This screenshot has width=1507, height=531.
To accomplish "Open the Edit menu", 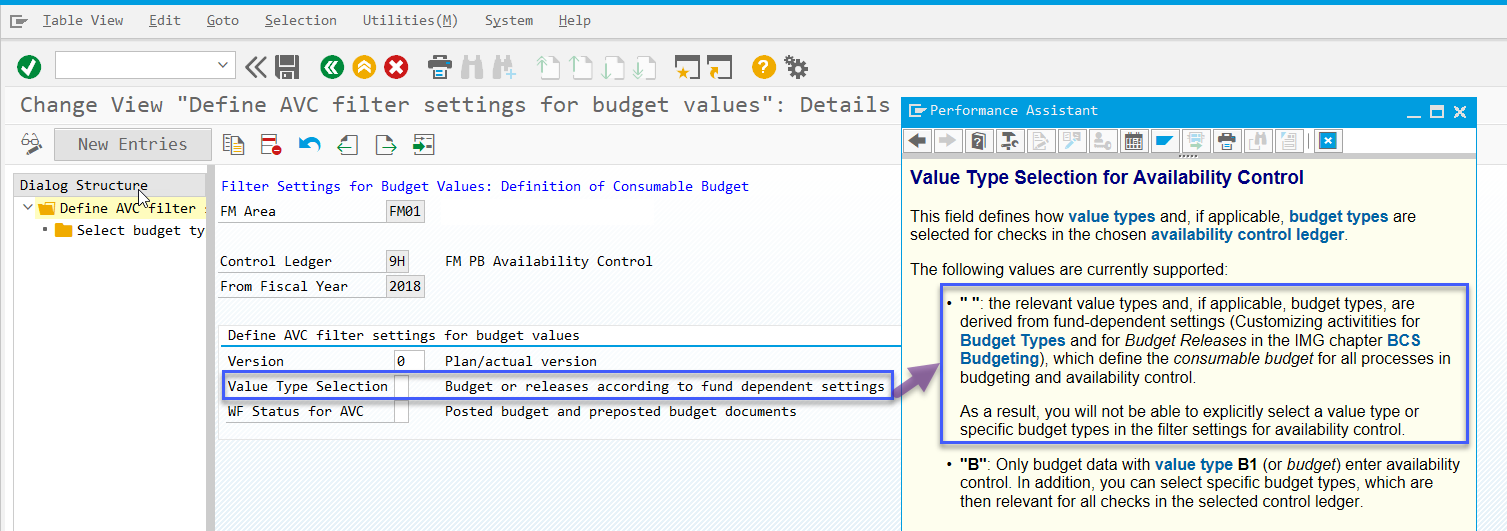I will click(x=165, y=20).
